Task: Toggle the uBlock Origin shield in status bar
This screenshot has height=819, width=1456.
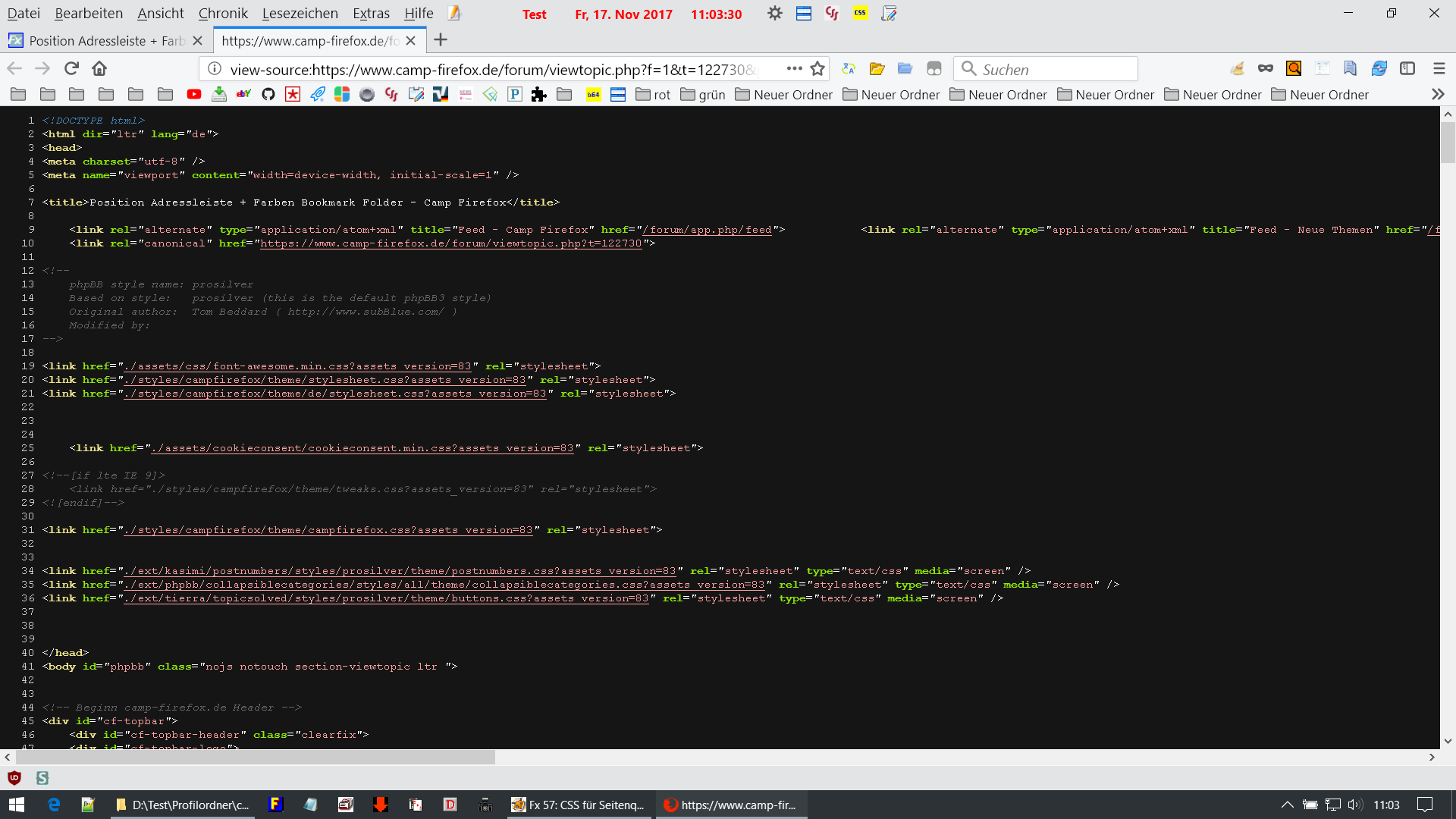Action: pyautogui.click(x=14, y=778)
